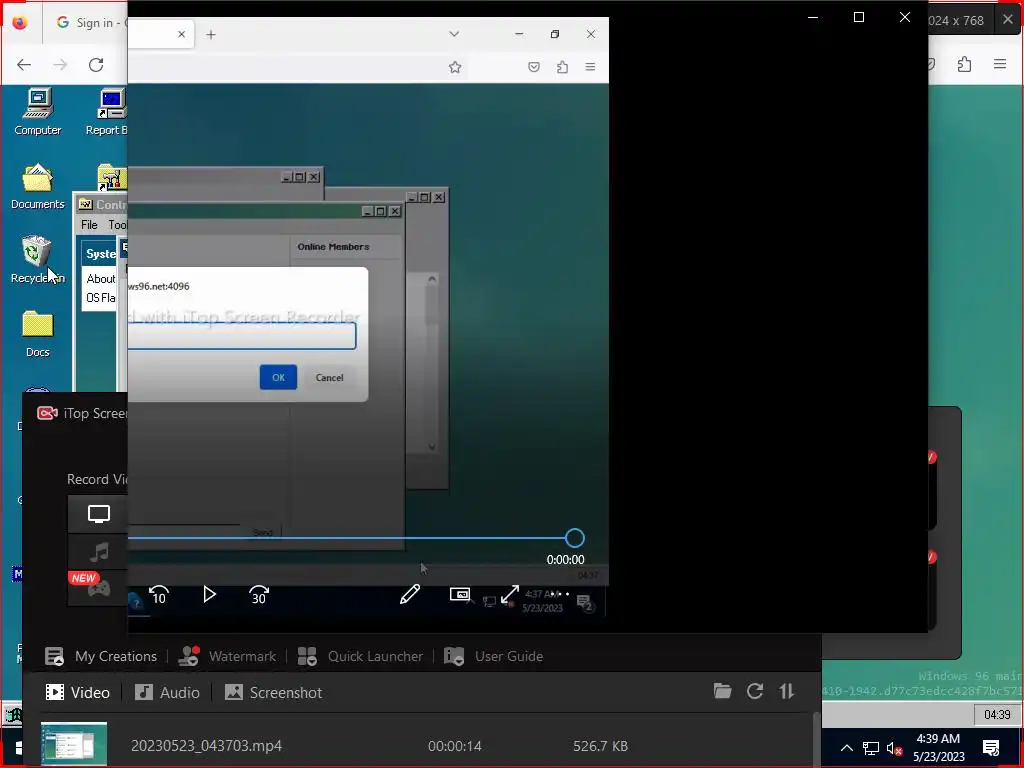
Task: Open the recordings folder via the folder icon
Action: point(722,691)
